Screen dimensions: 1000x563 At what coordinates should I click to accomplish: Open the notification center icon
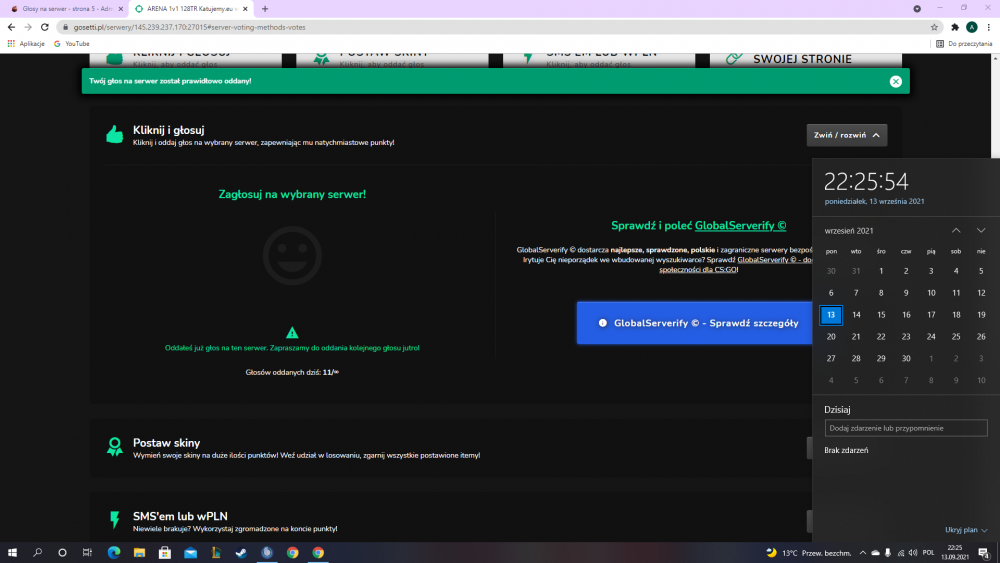pyautogui.click(x=984, y=553)
